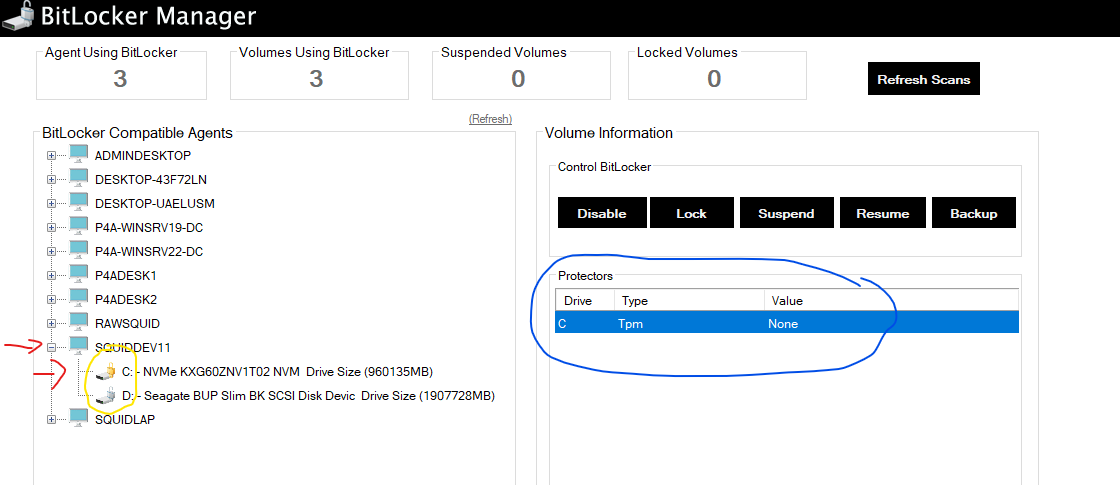Expand the SQUIDLAP tree node
Screen dimensions: 1120x485
(x=51, y=420)
